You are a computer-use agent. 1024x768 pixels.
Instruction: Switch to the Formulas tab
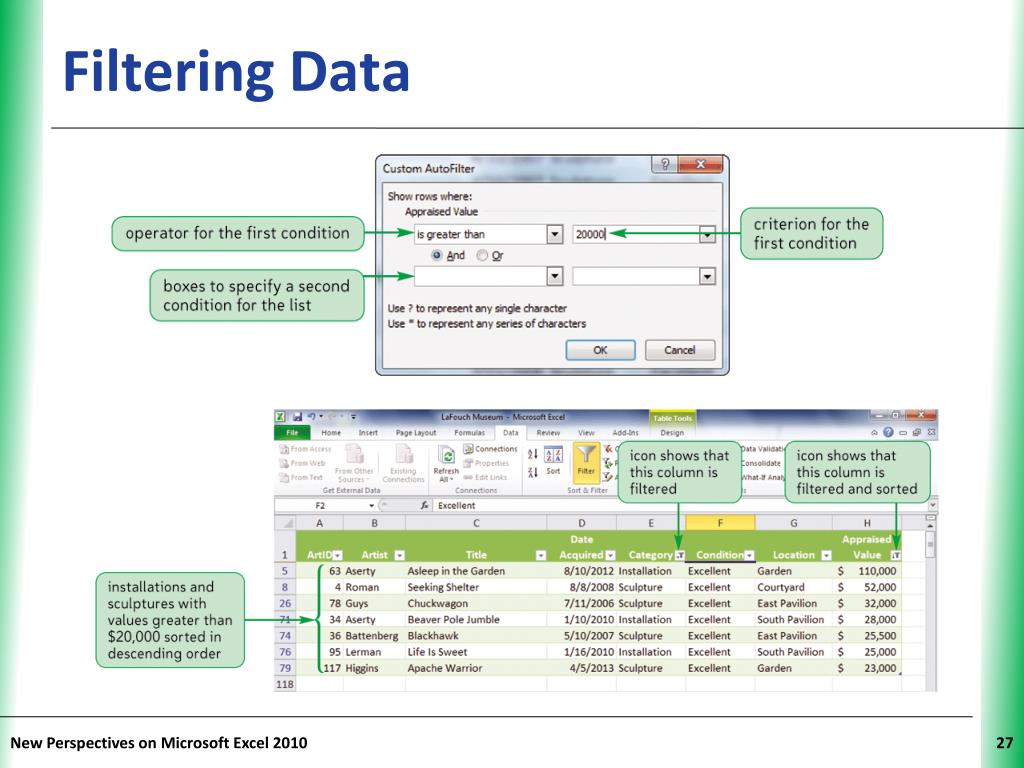(470, 432)
